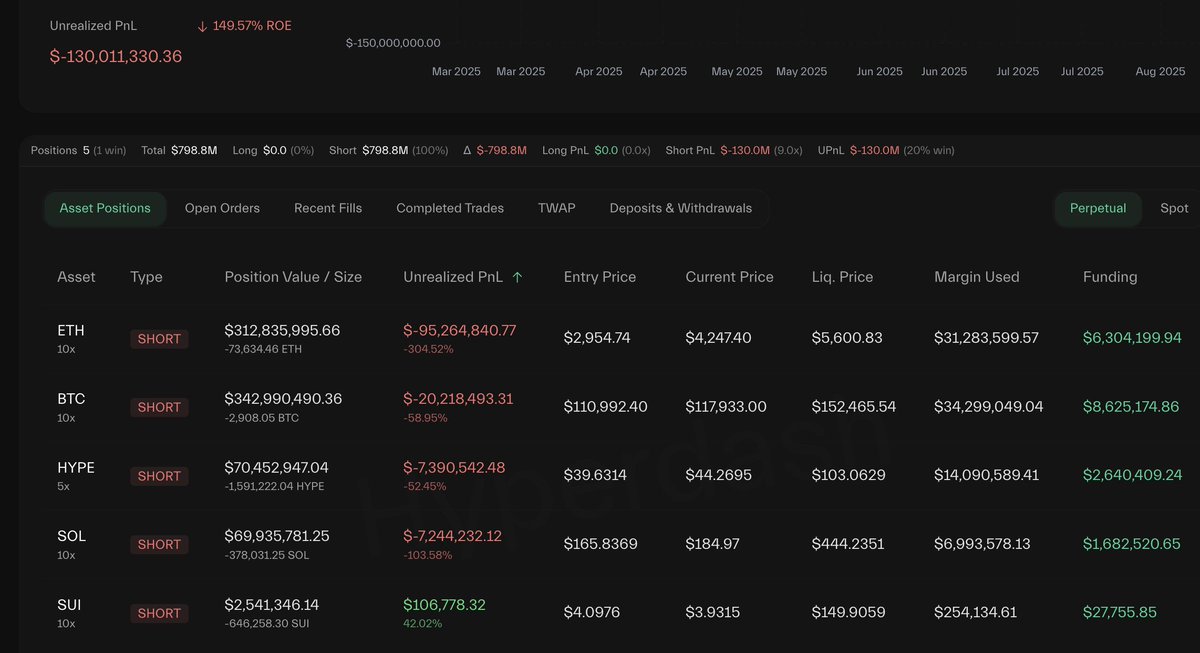Open the Deposits & Withdrawals tab
The height and width of the screenshot is (653, 1200).
680,208
